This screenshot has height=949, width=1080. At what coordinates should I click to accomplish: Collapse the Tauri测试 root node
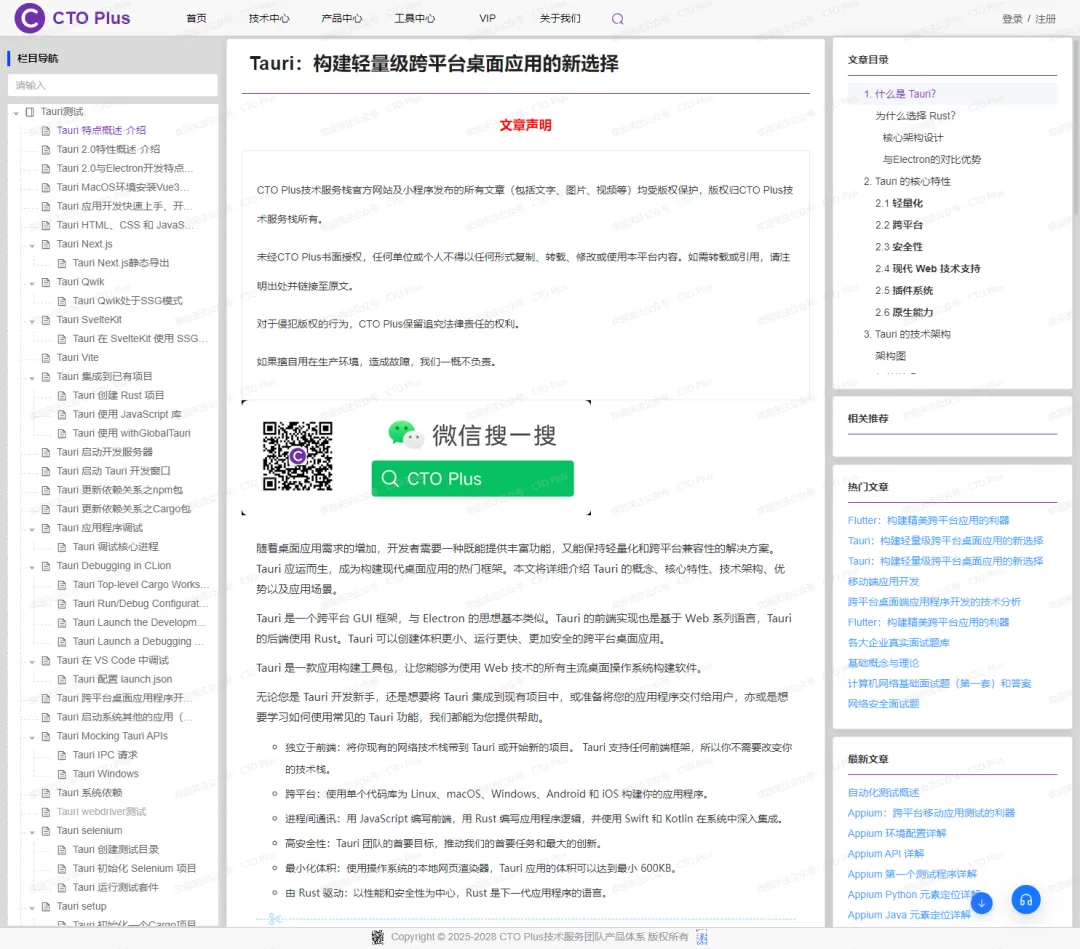pos(16,112)
